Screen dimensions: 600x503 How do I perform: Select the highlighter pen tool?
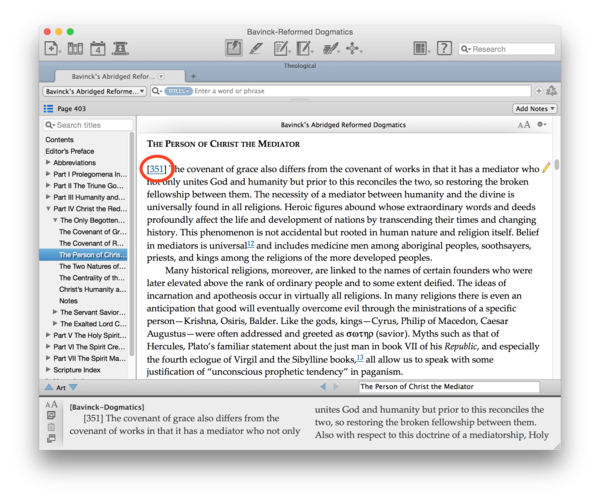(256, 49)
